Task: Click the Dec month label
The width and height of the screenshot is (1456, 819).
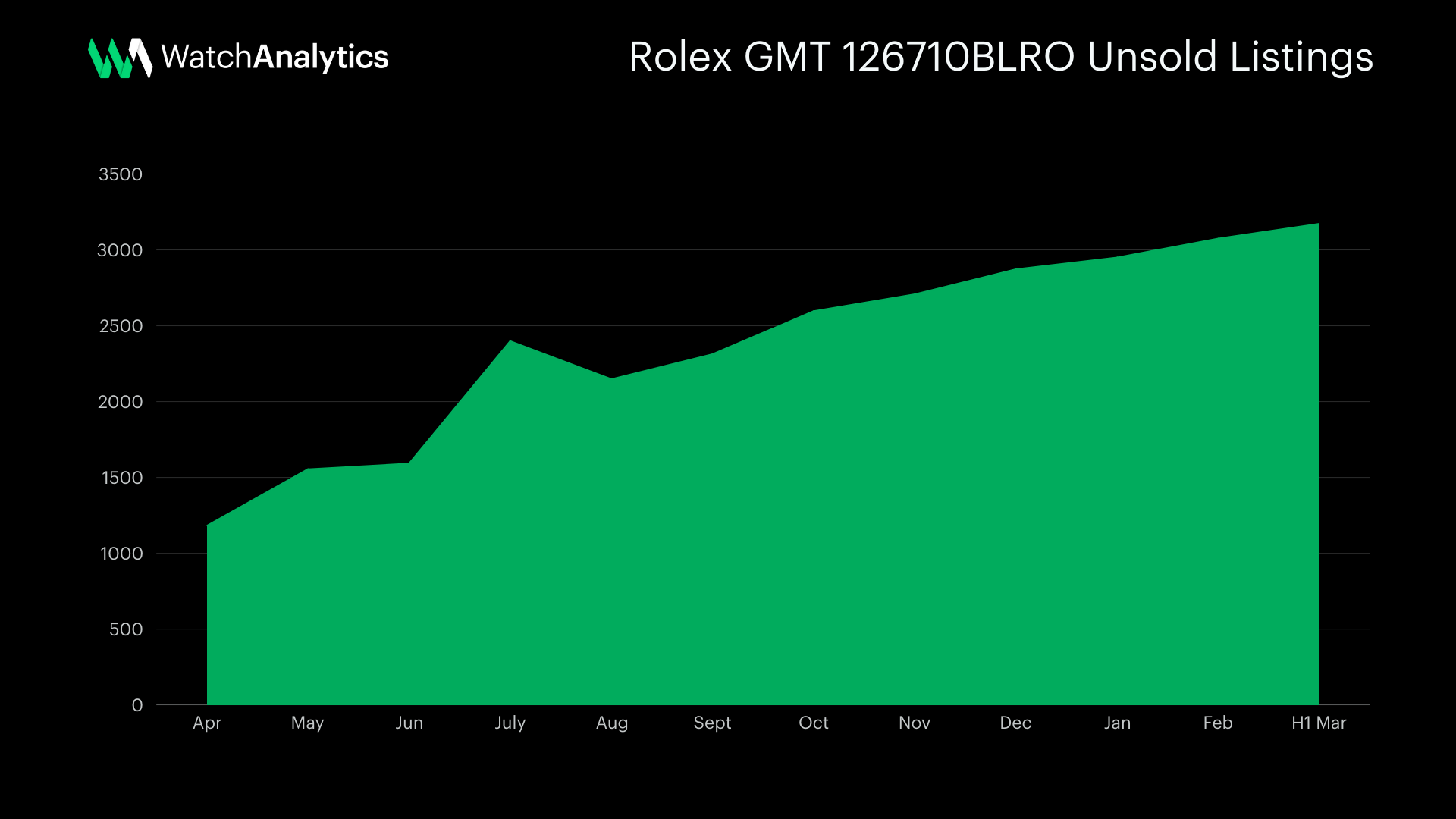Action: click(1015, 723)
